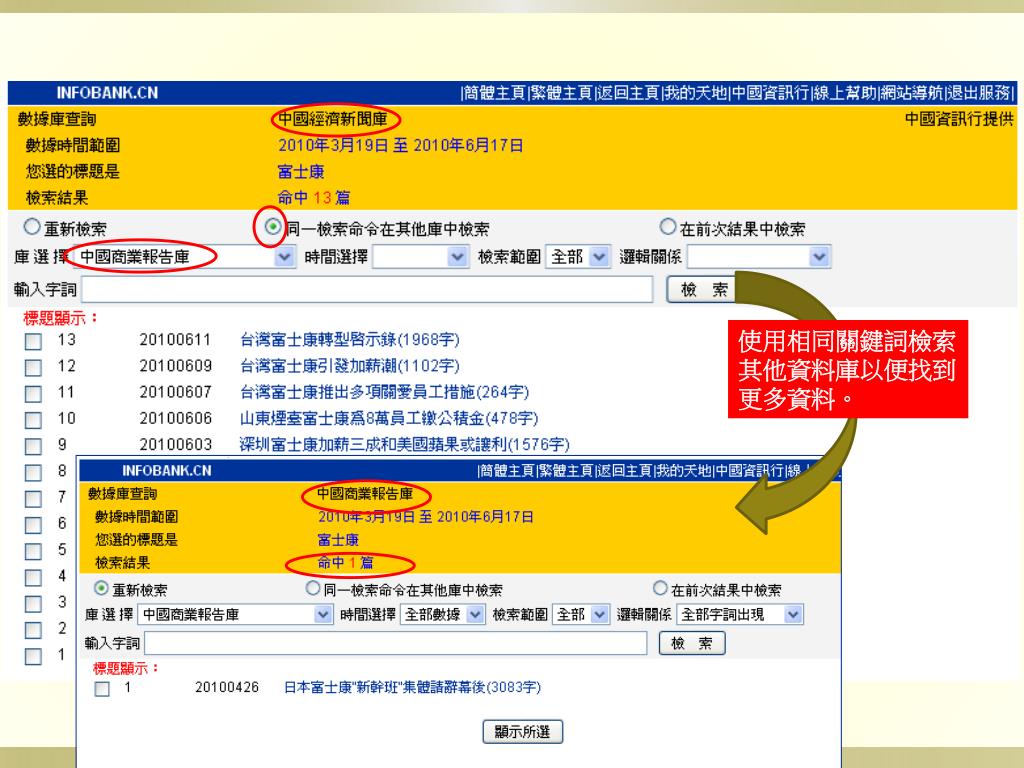The height and width of the screenshot is (768, 1024).
Task: Open 我的天地 in top navigation bar
Action: tap(696, 93)
